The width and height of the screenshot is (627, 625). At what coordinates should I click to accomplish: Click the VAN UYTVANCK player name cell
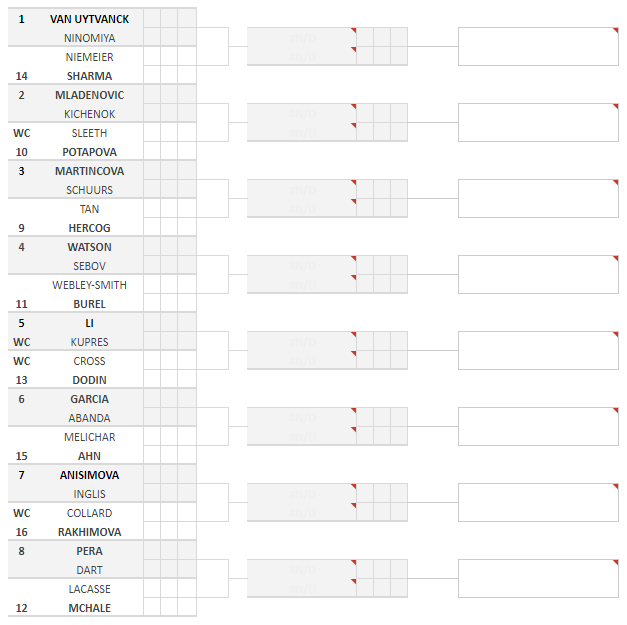(x=89, y=19)
